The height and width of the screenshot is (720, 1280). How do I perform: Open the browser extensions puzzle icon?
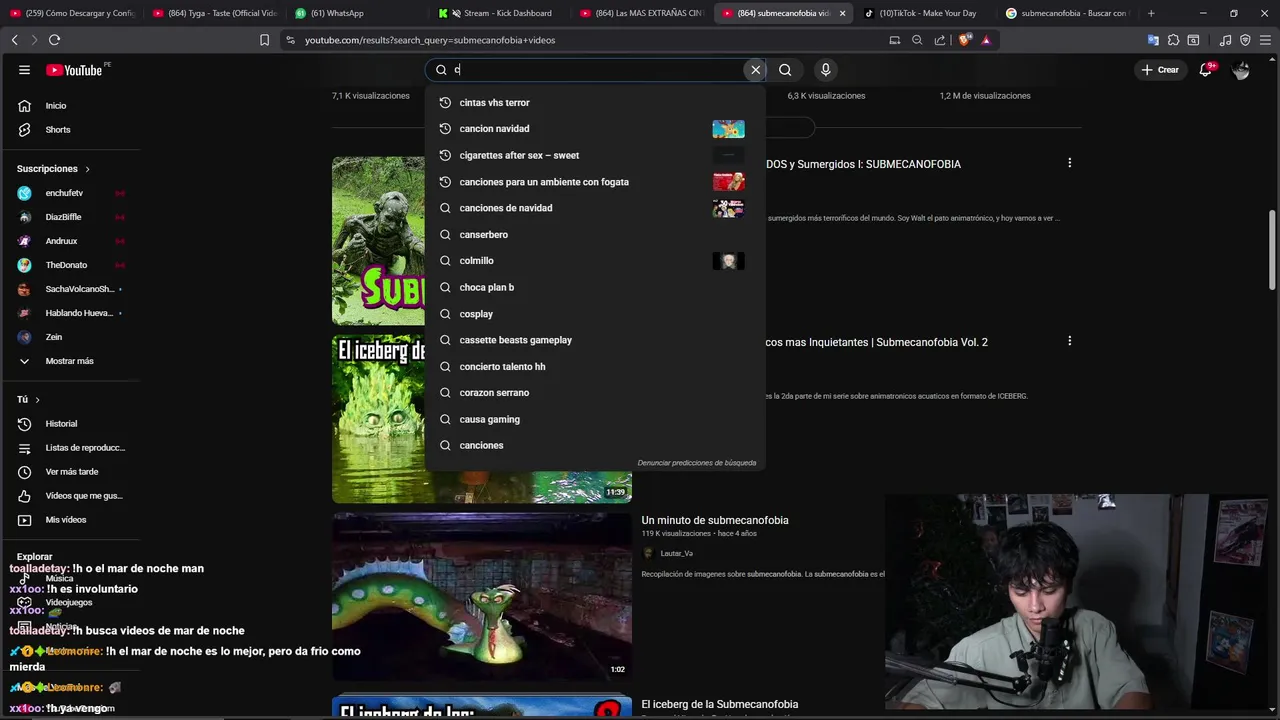(1173, 40)
